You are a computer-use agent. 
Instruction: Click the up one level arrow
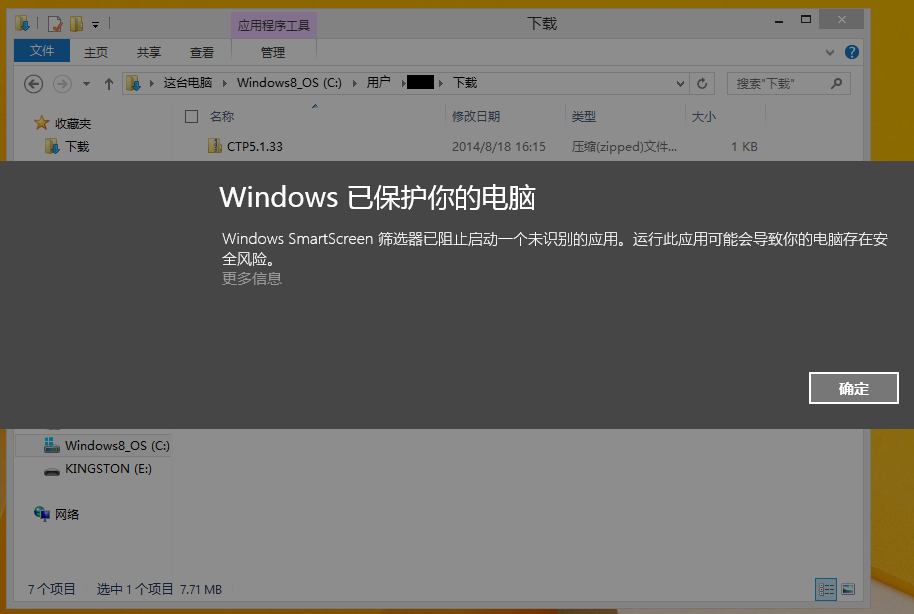pyautogui.click(x=109, y=84)
